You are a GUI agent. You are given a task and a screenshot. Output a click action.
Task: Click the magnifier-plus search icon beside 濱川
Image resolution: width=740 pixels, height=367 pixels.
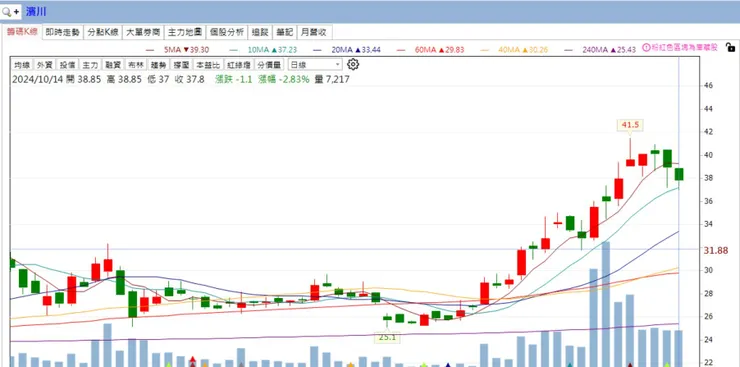coord(11,12)
